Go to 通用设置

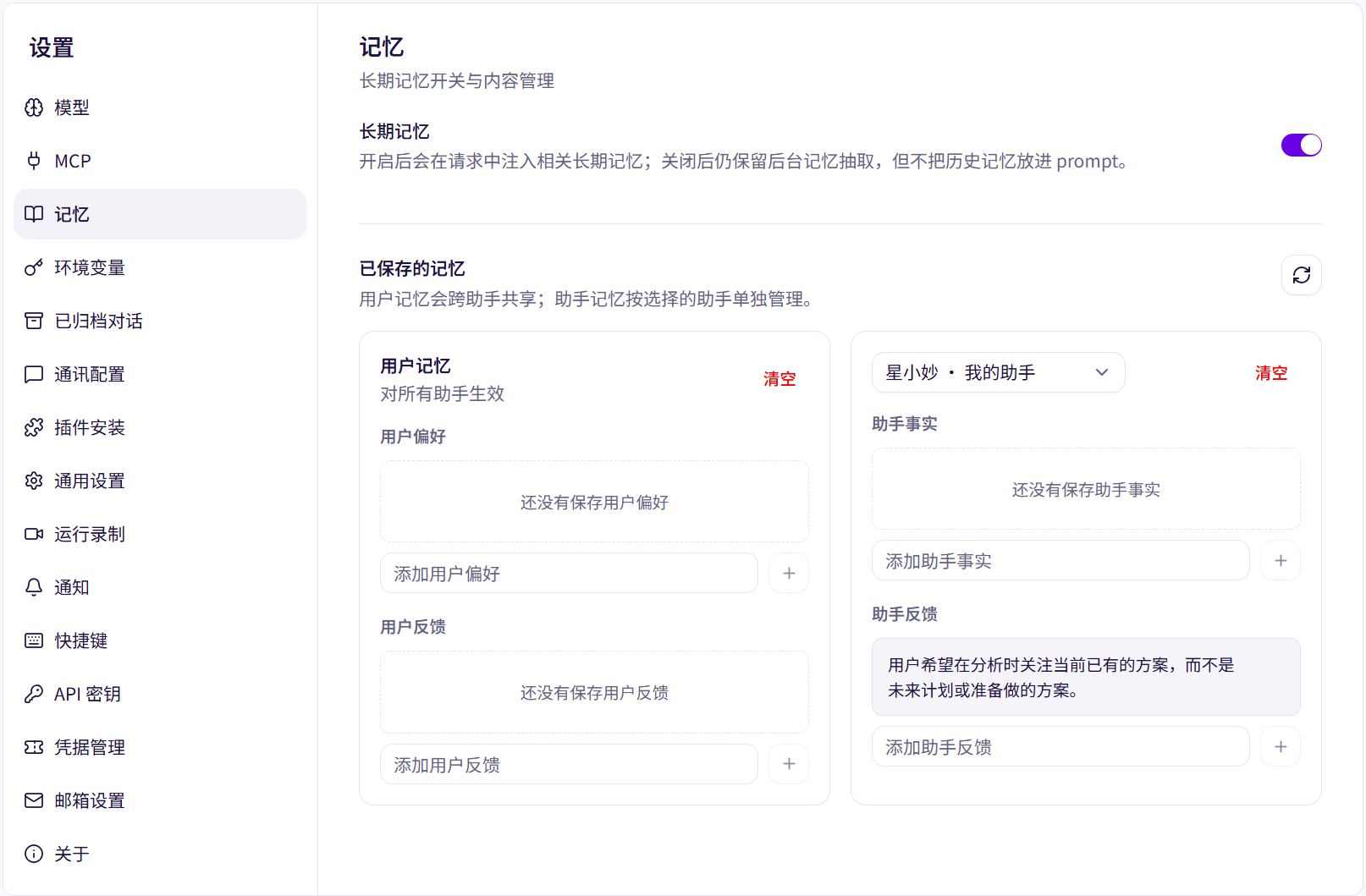[160, 481]
